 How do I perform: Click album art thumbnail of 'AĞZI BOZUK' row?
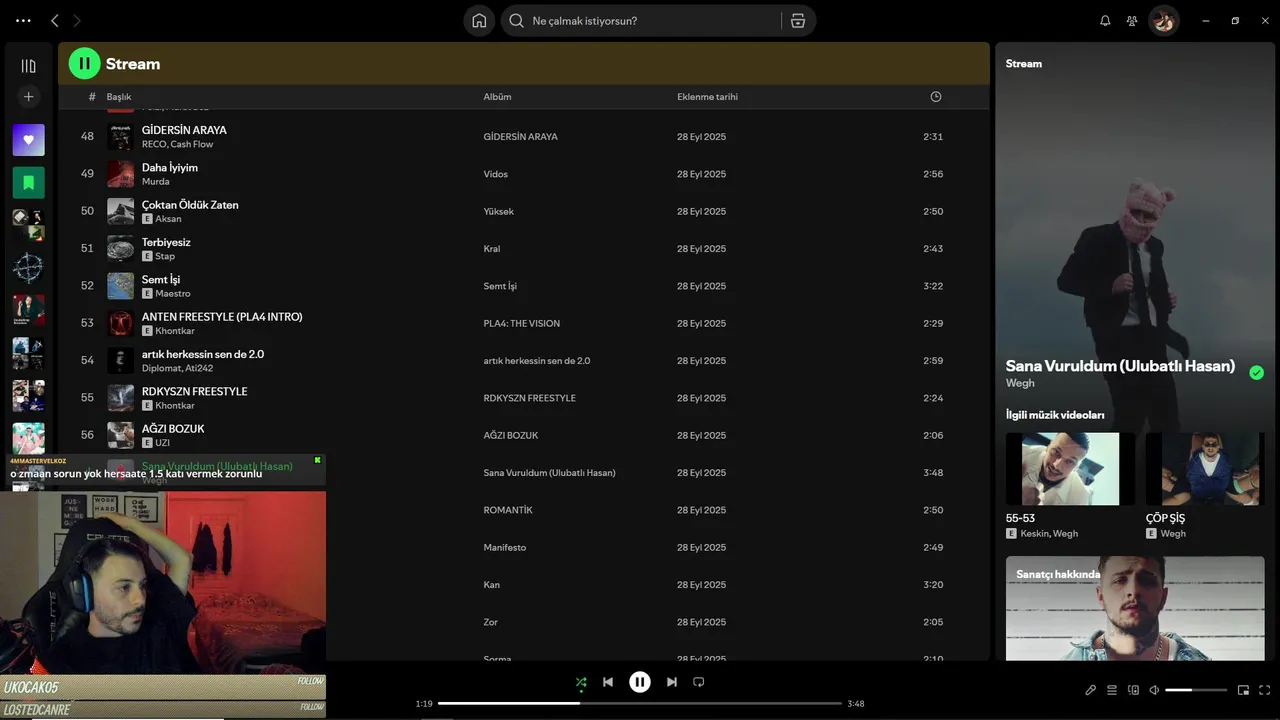(x=121, y=435)
